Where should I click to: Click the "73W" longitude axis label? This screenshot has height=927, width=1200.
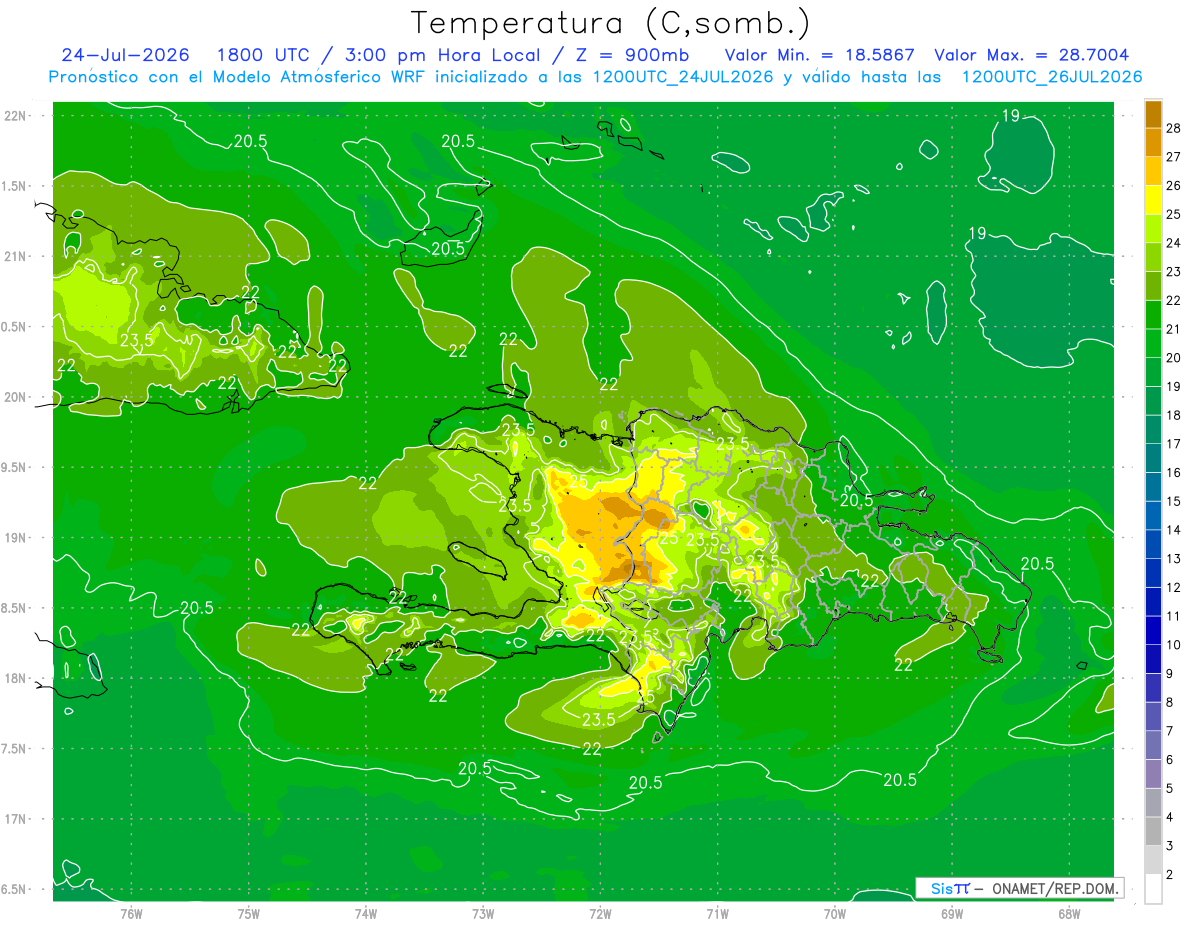pyautogui.click(x=483, y=914)
